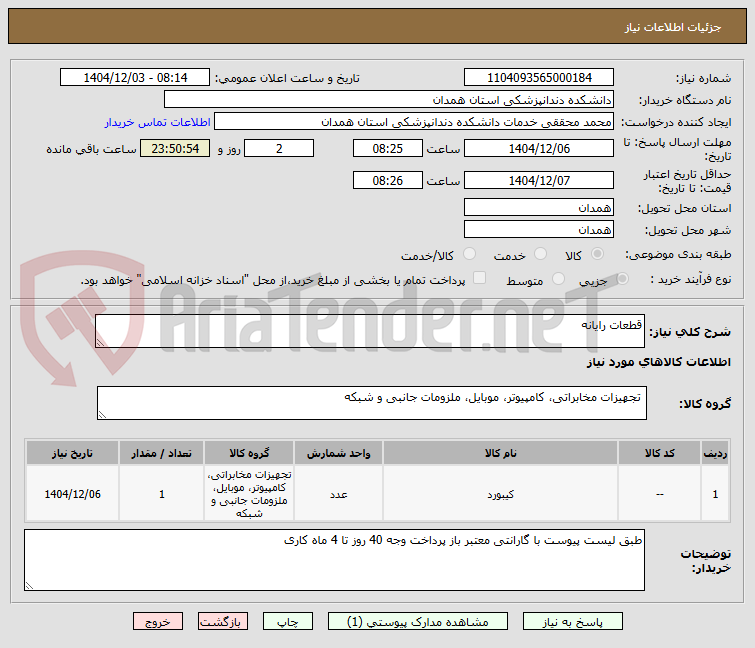Click the announcement date field 1404/12/03 - 08:14
Image resolution: width=755 pixels, height=648 pixels.
pyautogui.click(x=135, y=78)
